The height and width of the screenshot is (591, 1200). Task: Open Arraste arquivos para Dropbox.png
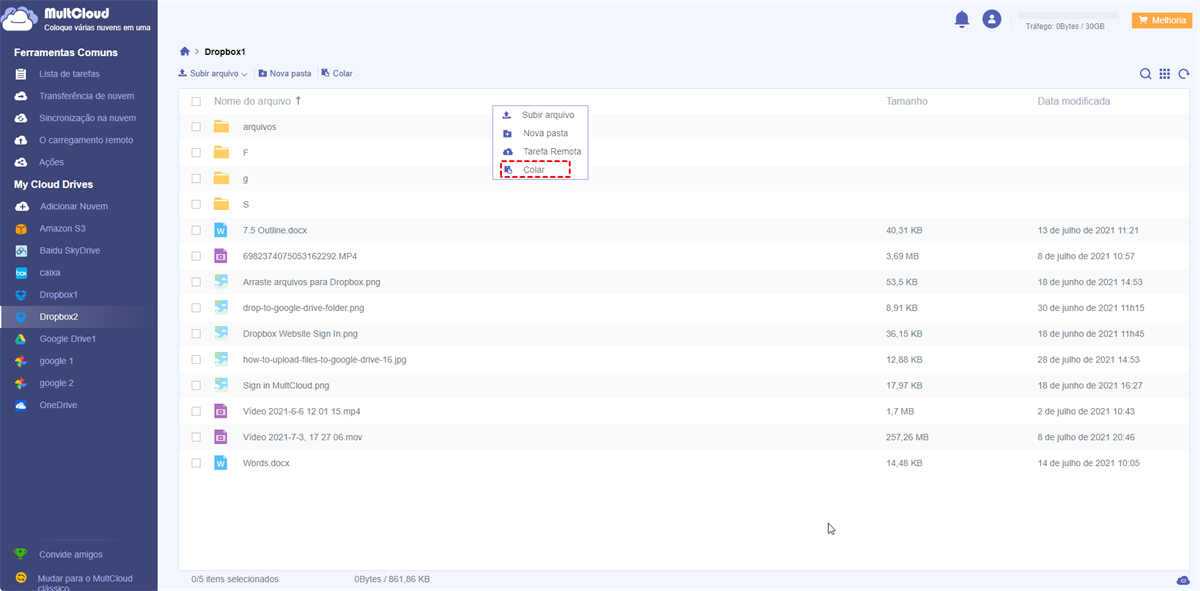311,282
